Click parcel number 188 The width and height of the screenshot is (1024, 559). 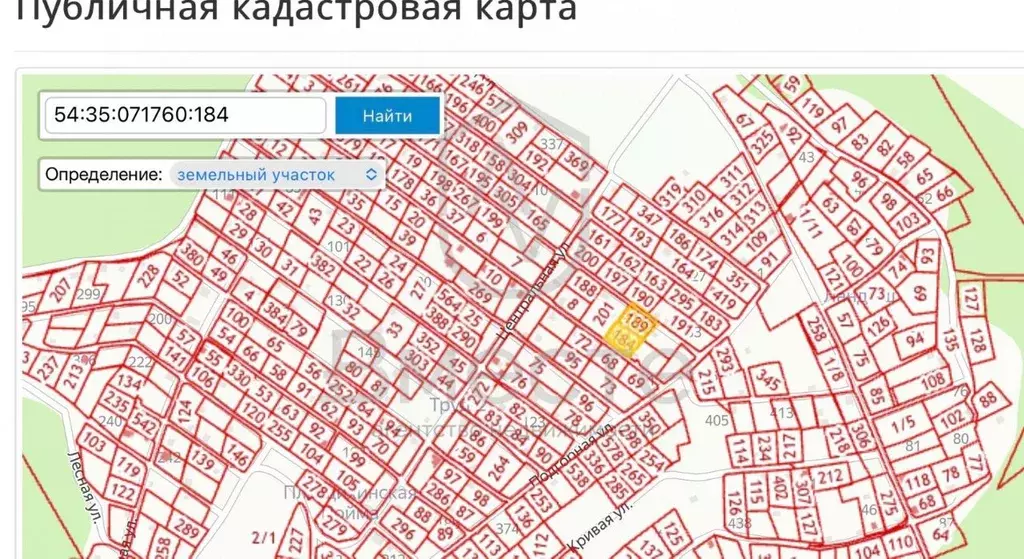[584, 285]
